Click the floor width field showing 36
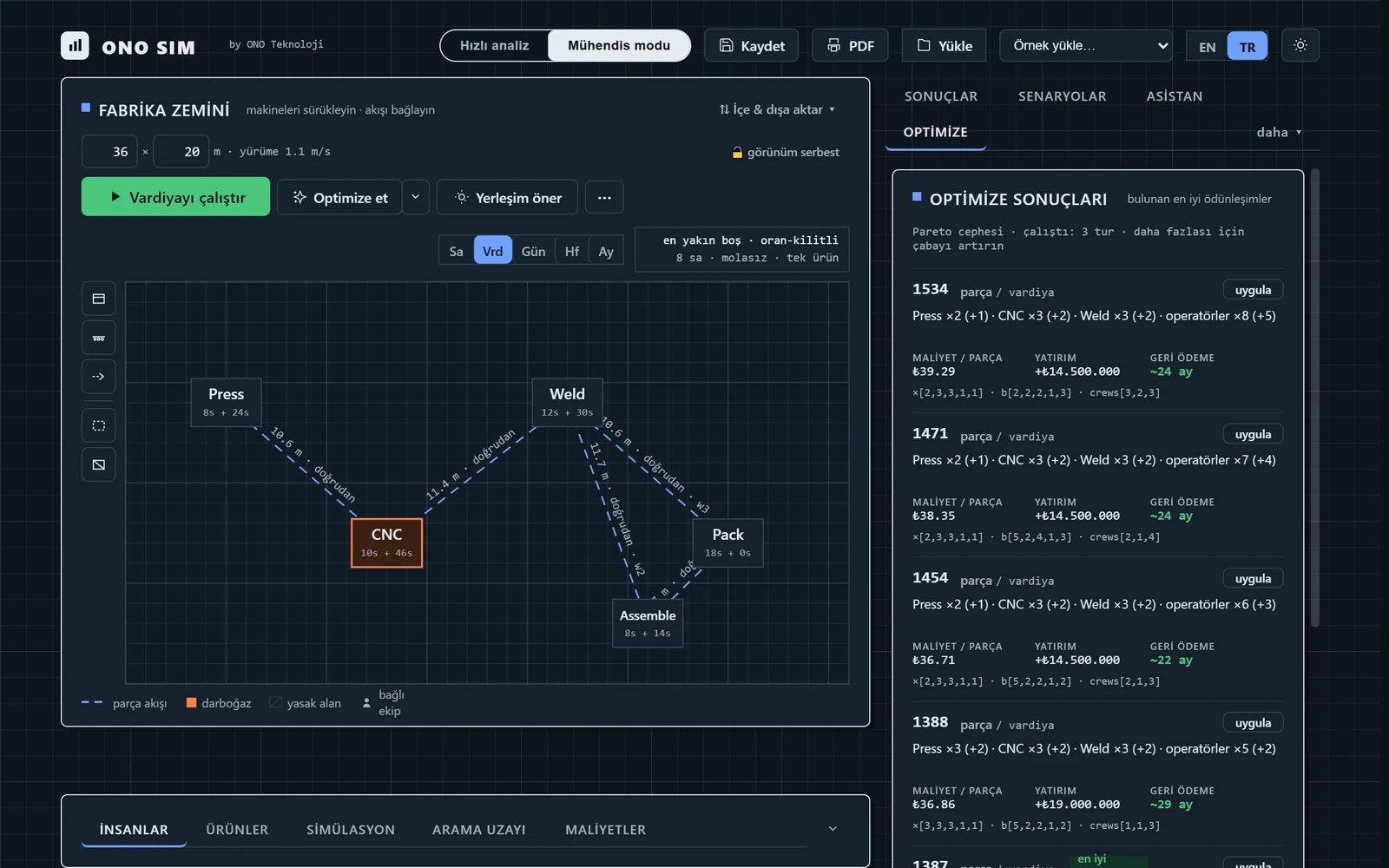 pos(109,151)
